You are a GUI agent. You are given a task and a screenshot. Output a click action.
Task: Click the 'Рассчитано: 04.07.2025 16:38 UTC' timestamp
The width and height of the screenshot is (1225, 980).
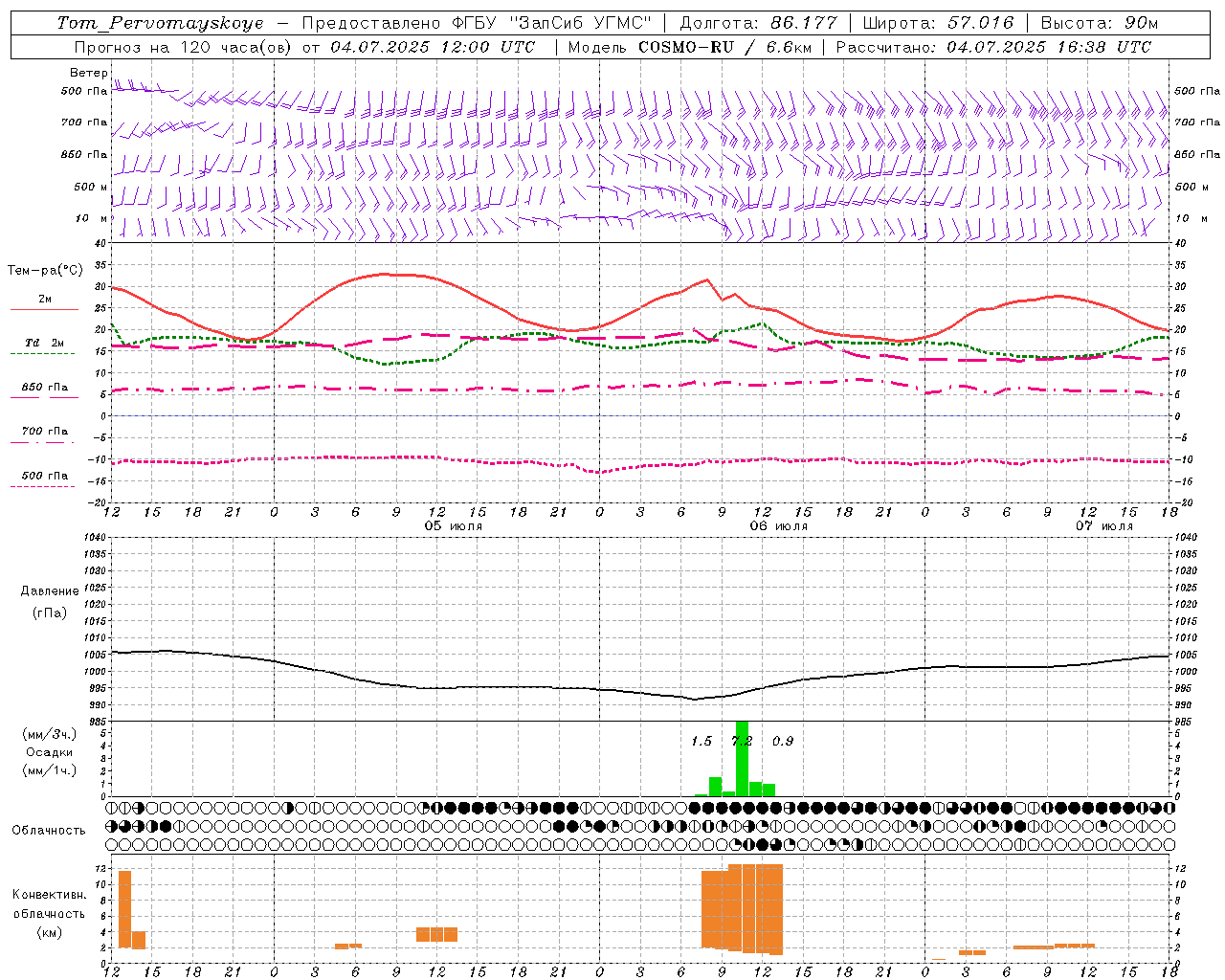(x=993, y=47)
